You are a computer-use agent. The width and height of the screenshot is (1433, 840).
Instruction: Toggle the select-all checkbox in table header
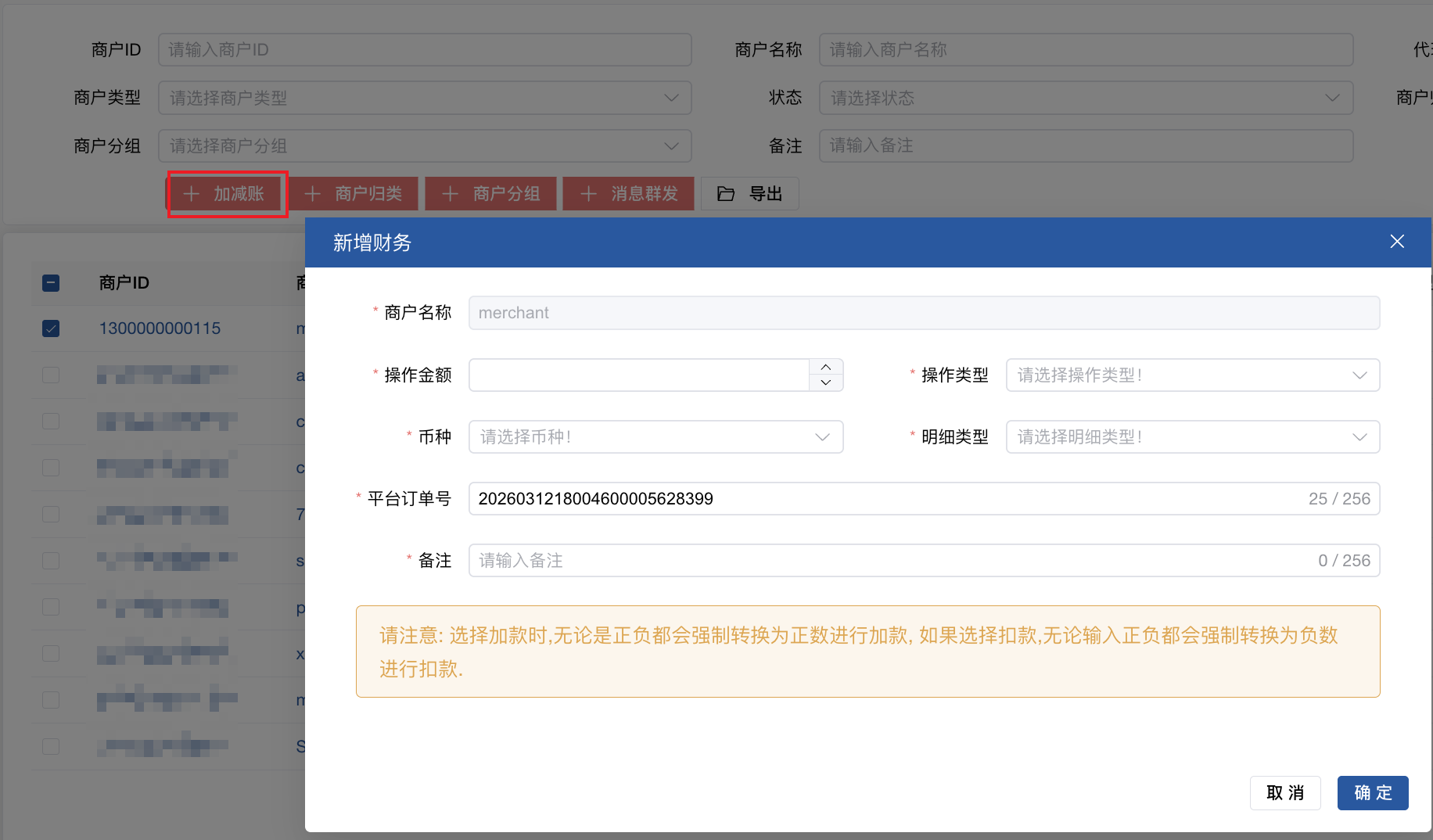click(x=51, y=283)
